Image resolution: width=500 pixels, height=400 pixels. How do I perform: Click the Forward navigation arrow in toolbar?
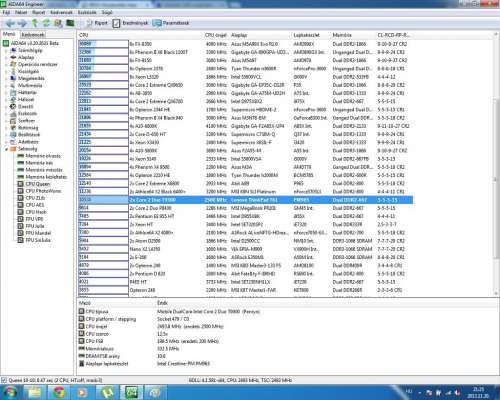tap(22, 23)
